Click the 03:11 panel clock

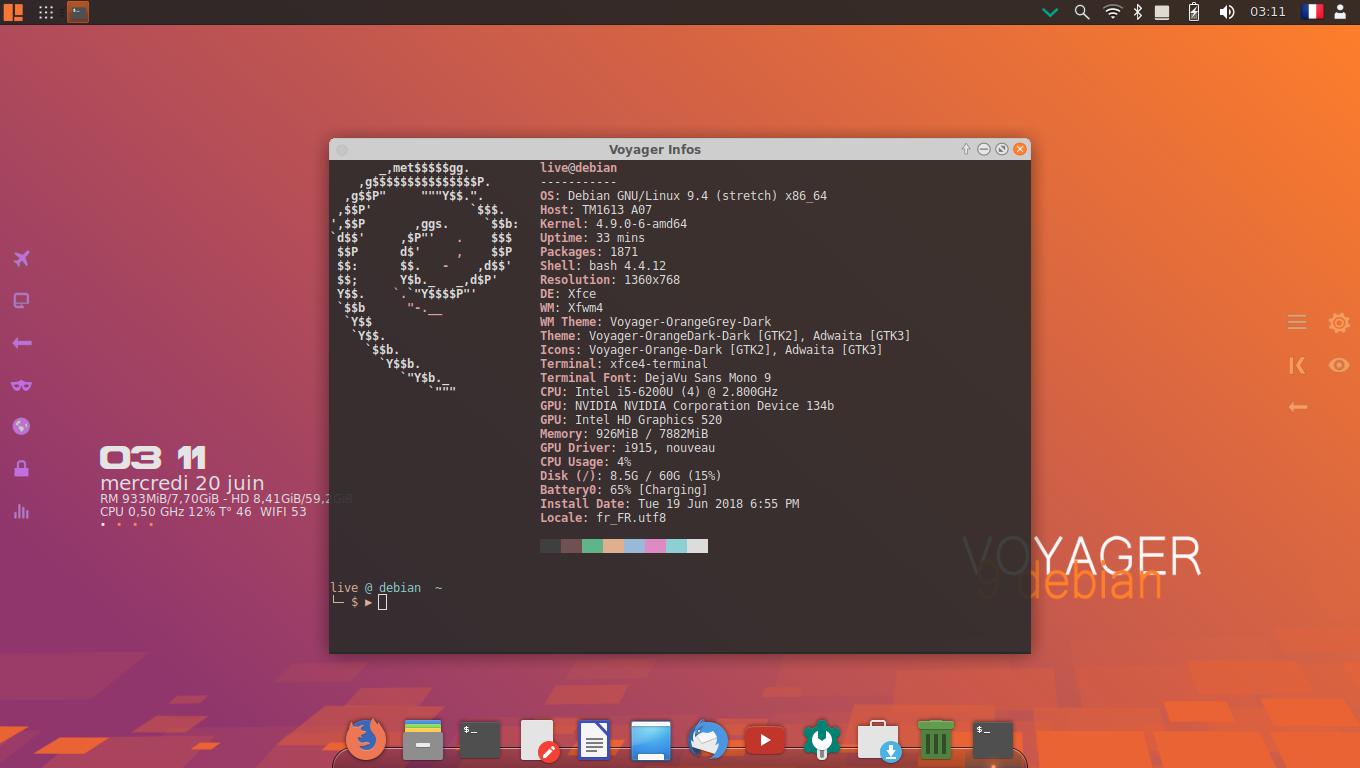[1267, 12]
